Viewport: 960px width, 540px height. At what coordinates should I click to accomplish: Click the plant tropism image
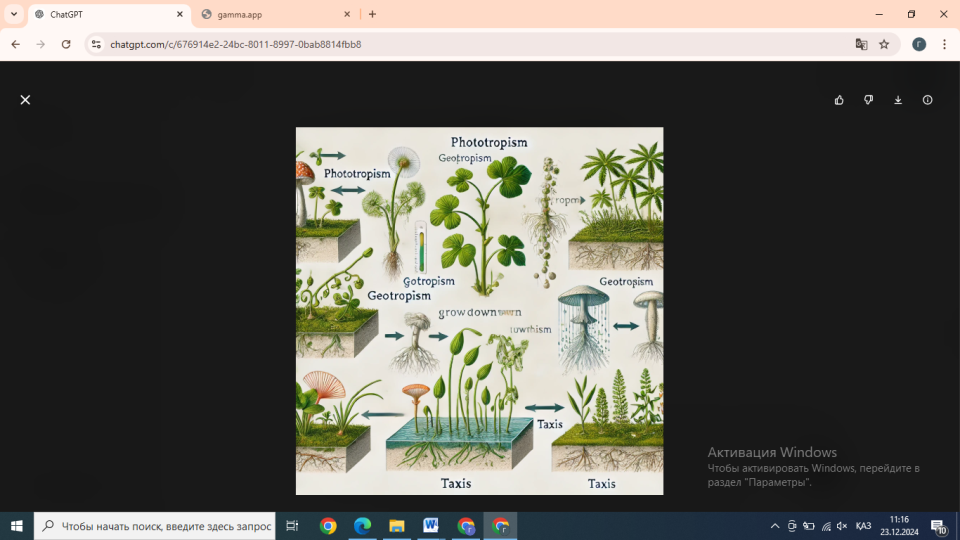coord(479,311)
